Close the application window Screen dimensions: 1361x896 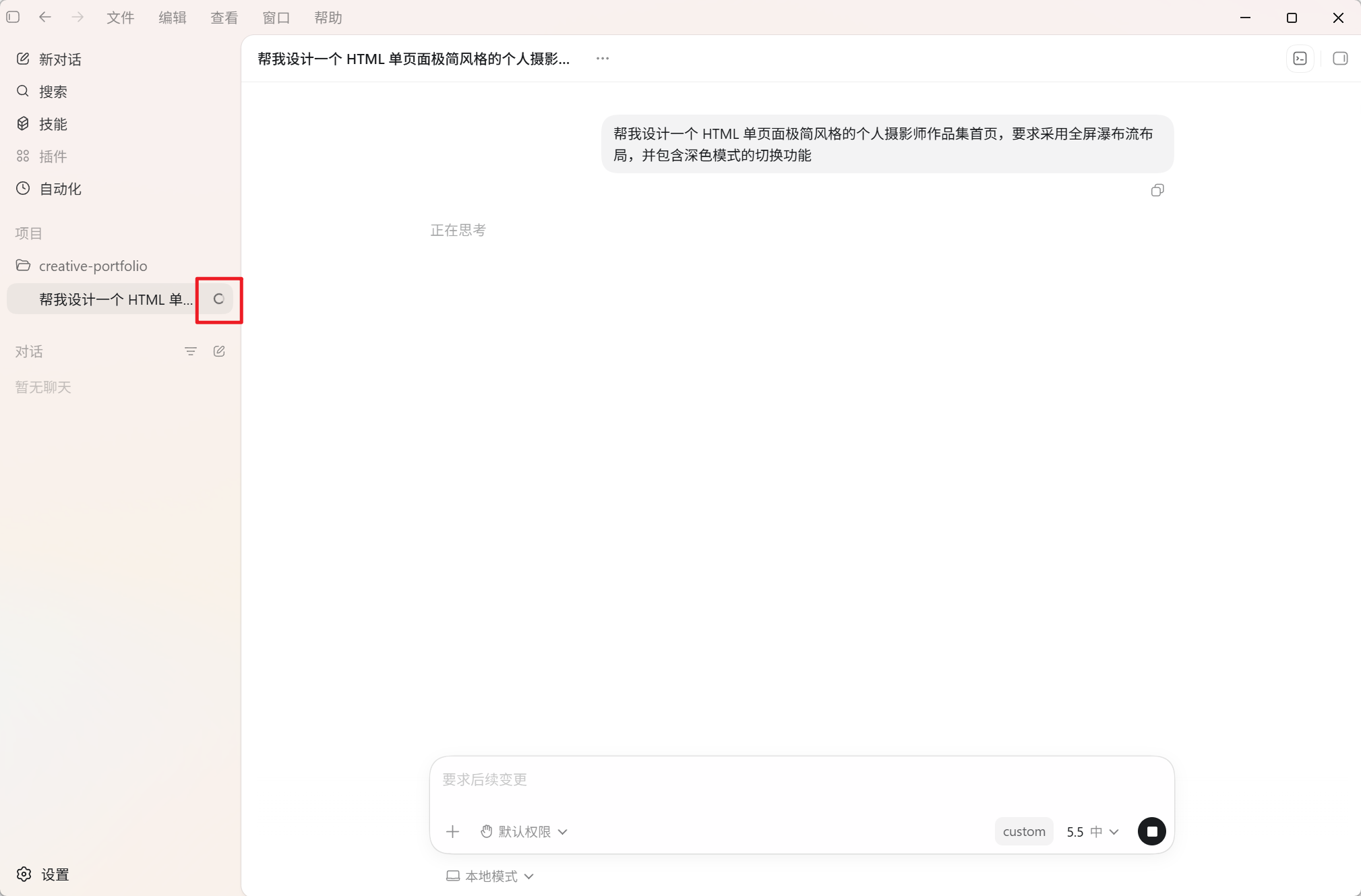tap(1338, 18)
